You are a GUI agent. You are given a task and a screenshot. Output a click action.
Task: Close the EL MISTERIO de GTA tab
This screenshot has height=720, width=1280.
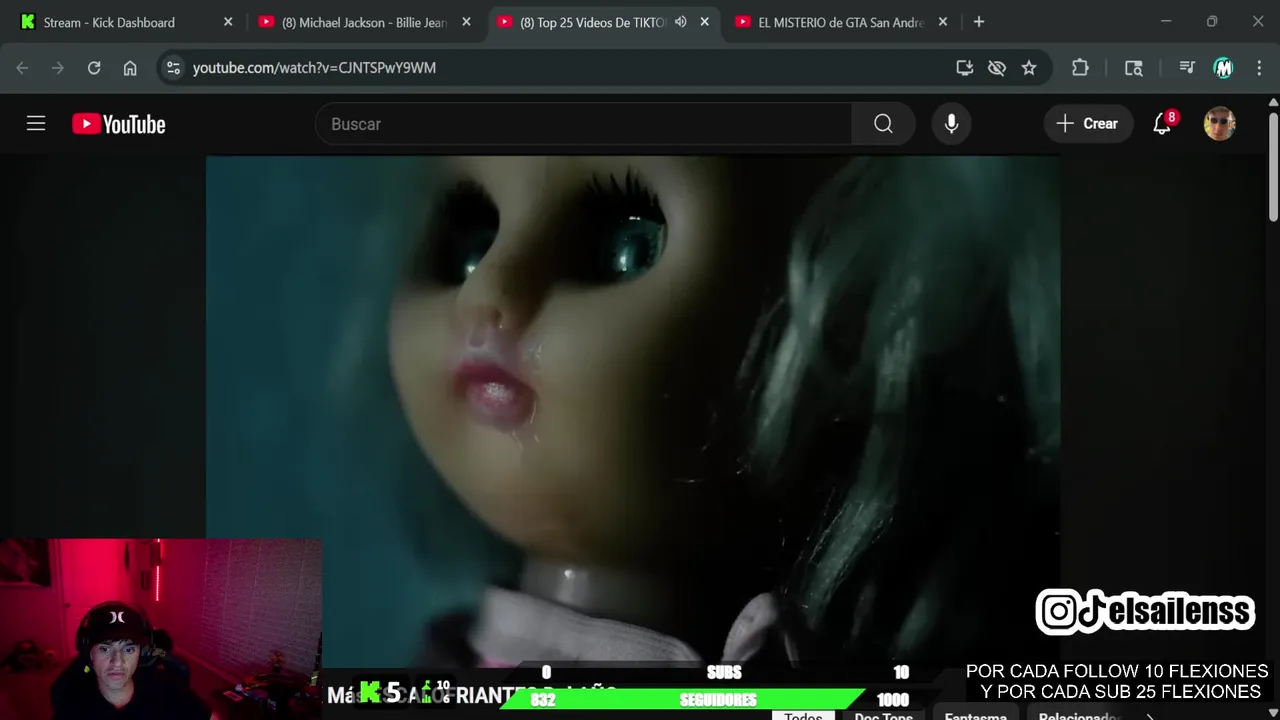point(942,22)
